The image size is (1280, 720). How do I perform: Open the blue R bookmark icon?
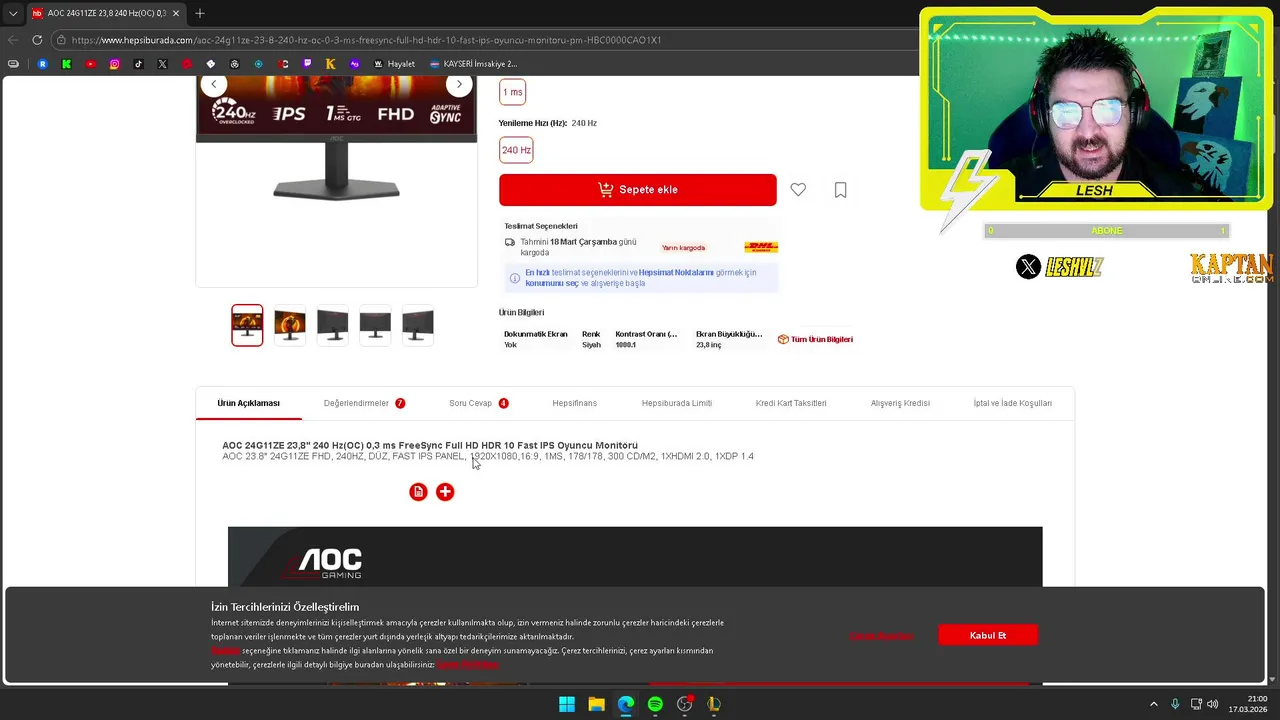[42, 64]
